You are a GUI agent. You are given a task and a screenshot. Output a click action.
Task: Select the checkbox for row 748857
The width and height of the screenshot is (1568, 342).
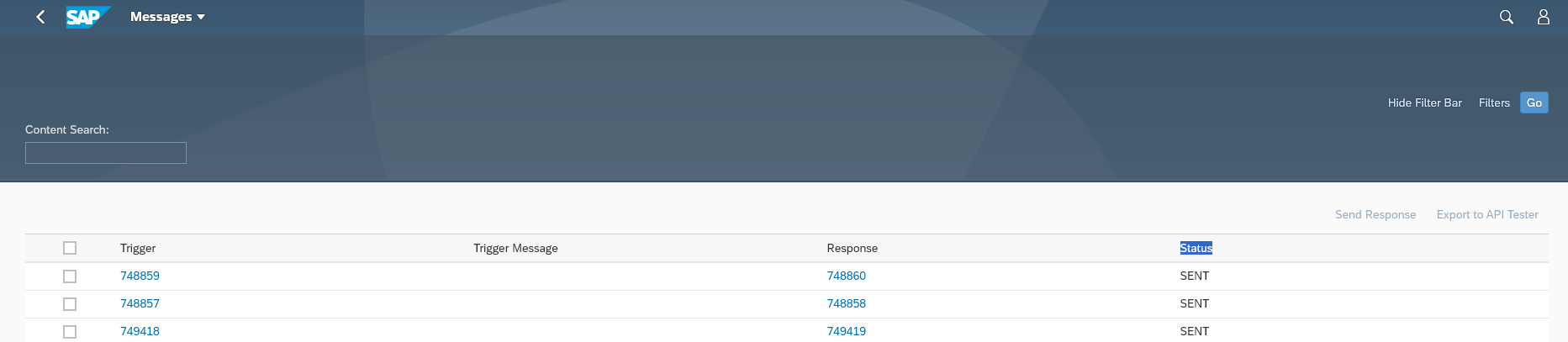pyautogui.click(x=70, y=304)
